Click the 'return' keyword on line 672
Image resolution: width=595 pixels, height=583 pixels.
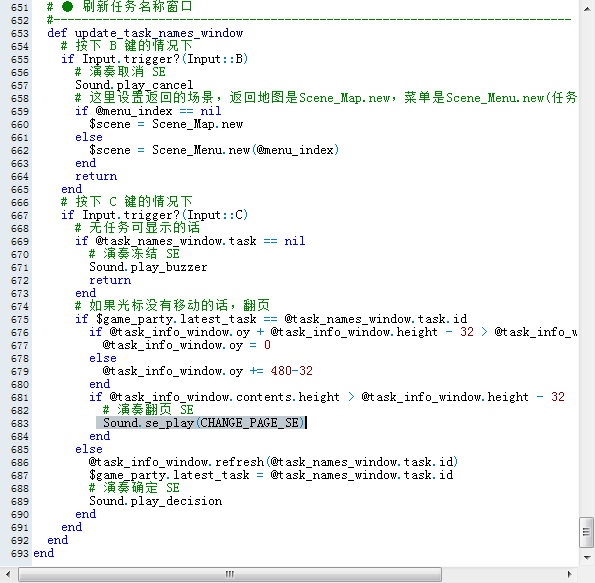pyautogui.click(x=110, y=280)
